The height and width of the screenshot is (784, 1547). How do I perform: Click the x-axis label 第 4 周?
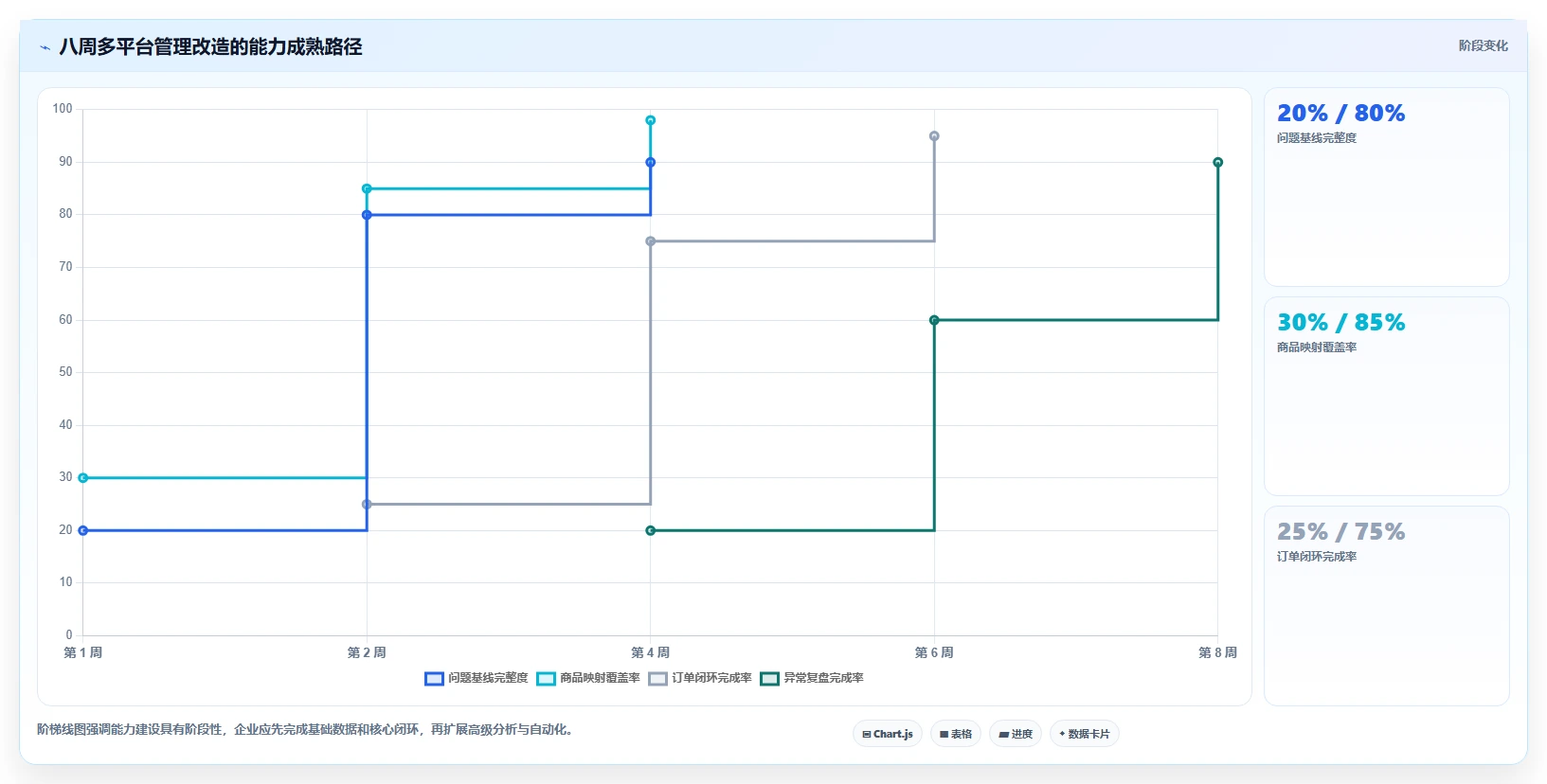pos(651,652)
